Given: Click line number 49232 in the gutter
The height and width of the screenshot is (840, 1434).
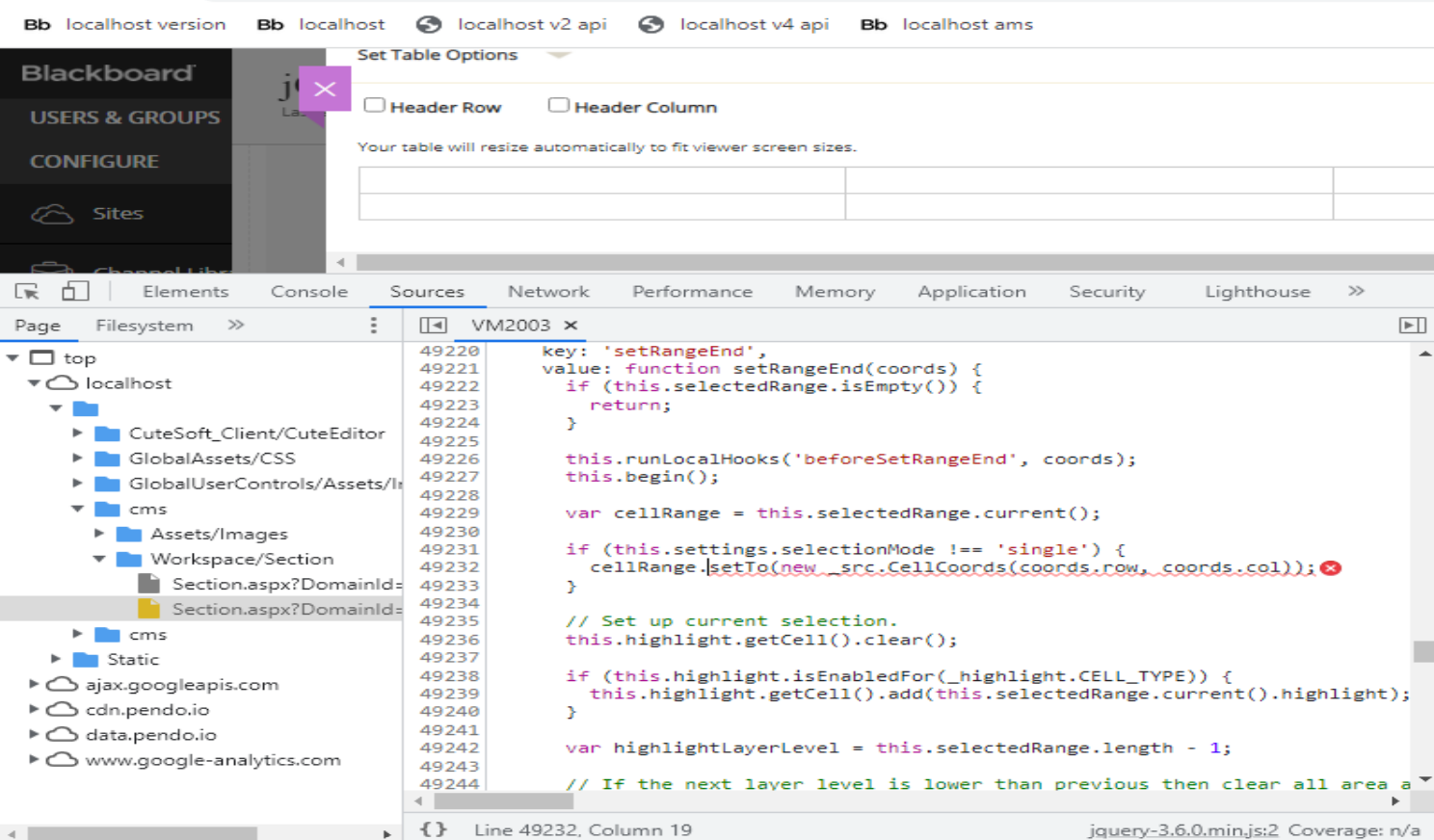Looking at the screenshot, I should click(x=449, y=567).
